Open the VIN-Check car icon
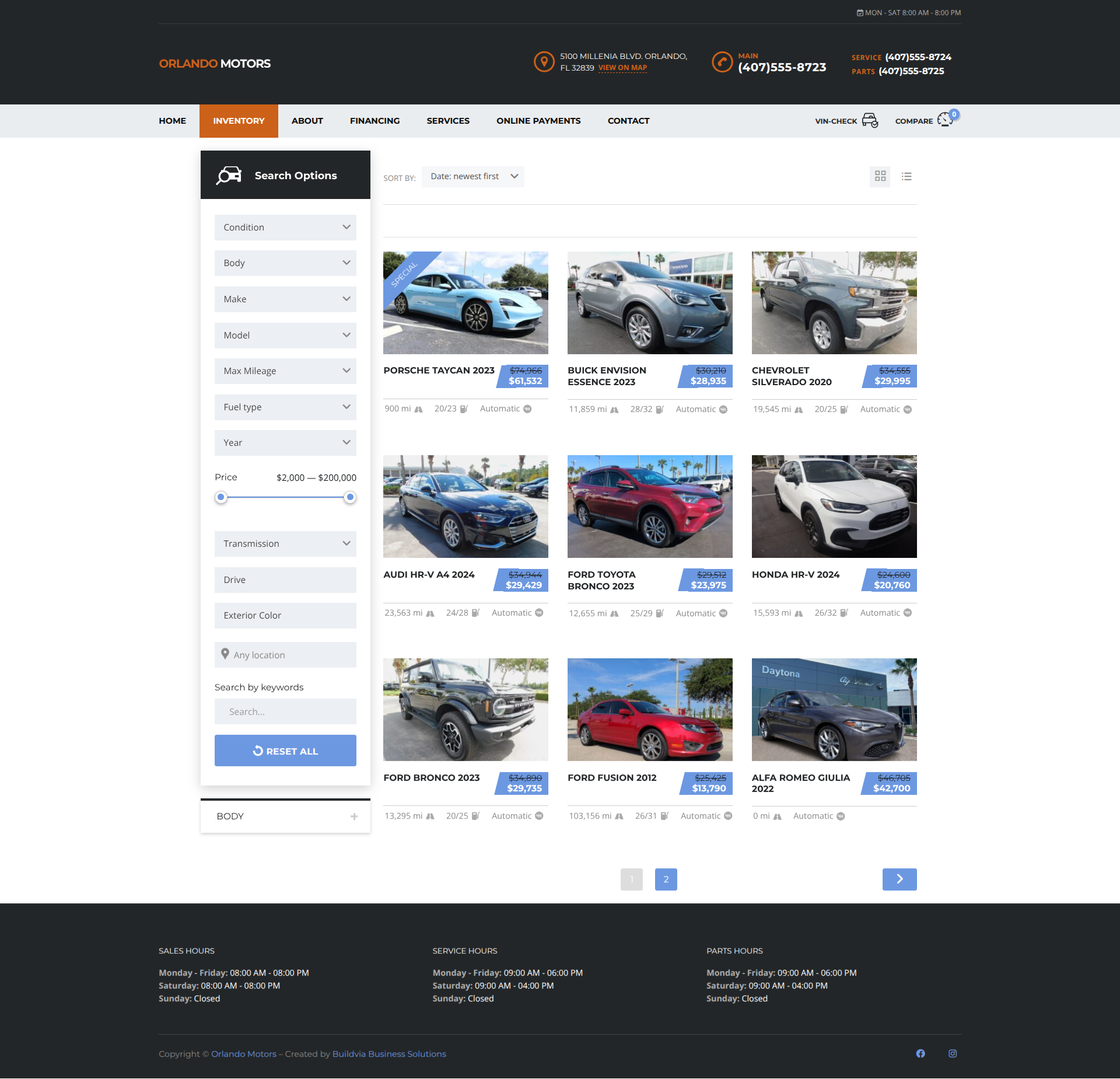This screenshot has height=1079, width=1120. (869, 121)
